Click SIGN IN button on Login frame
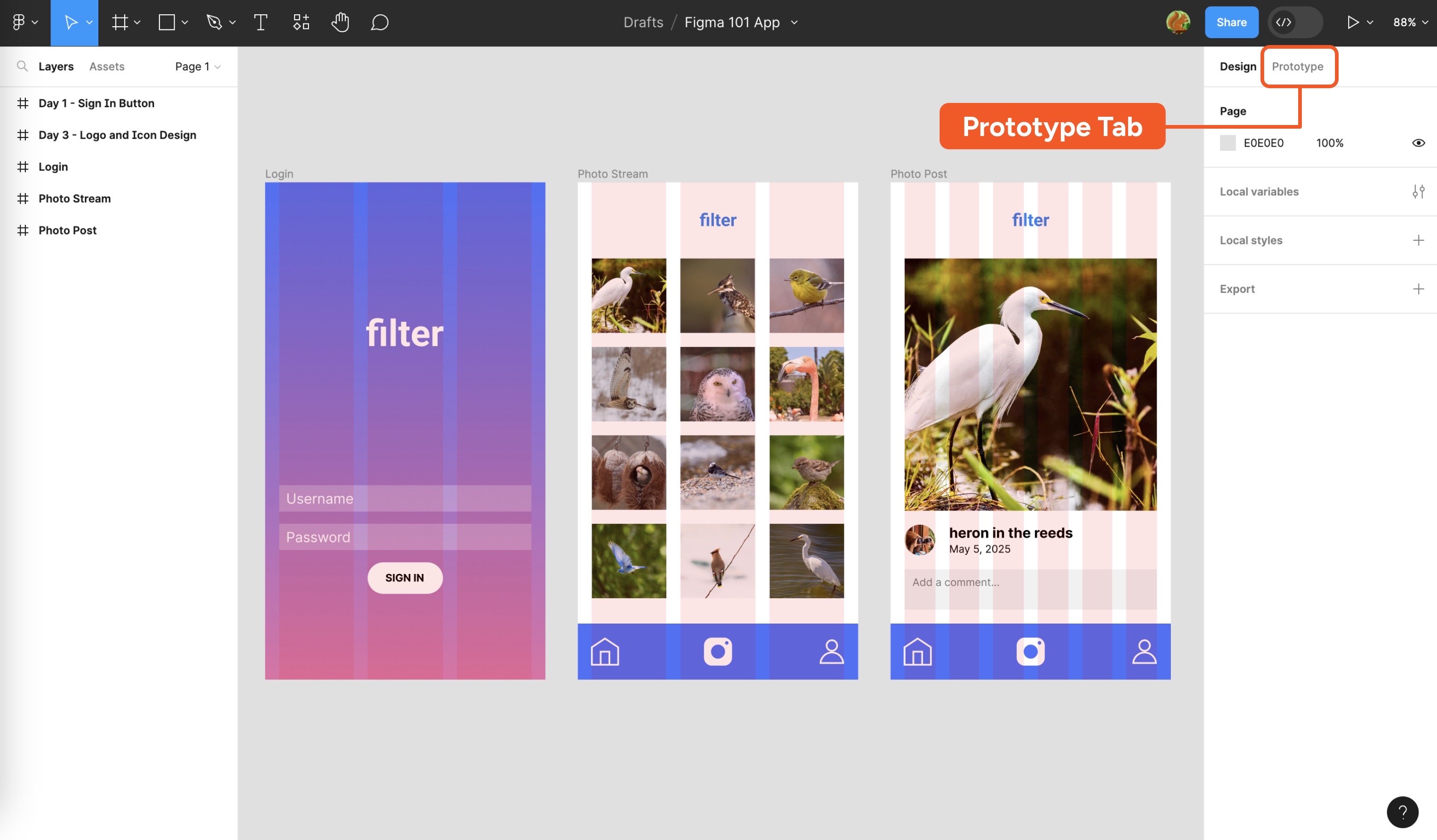 [405, 577]
